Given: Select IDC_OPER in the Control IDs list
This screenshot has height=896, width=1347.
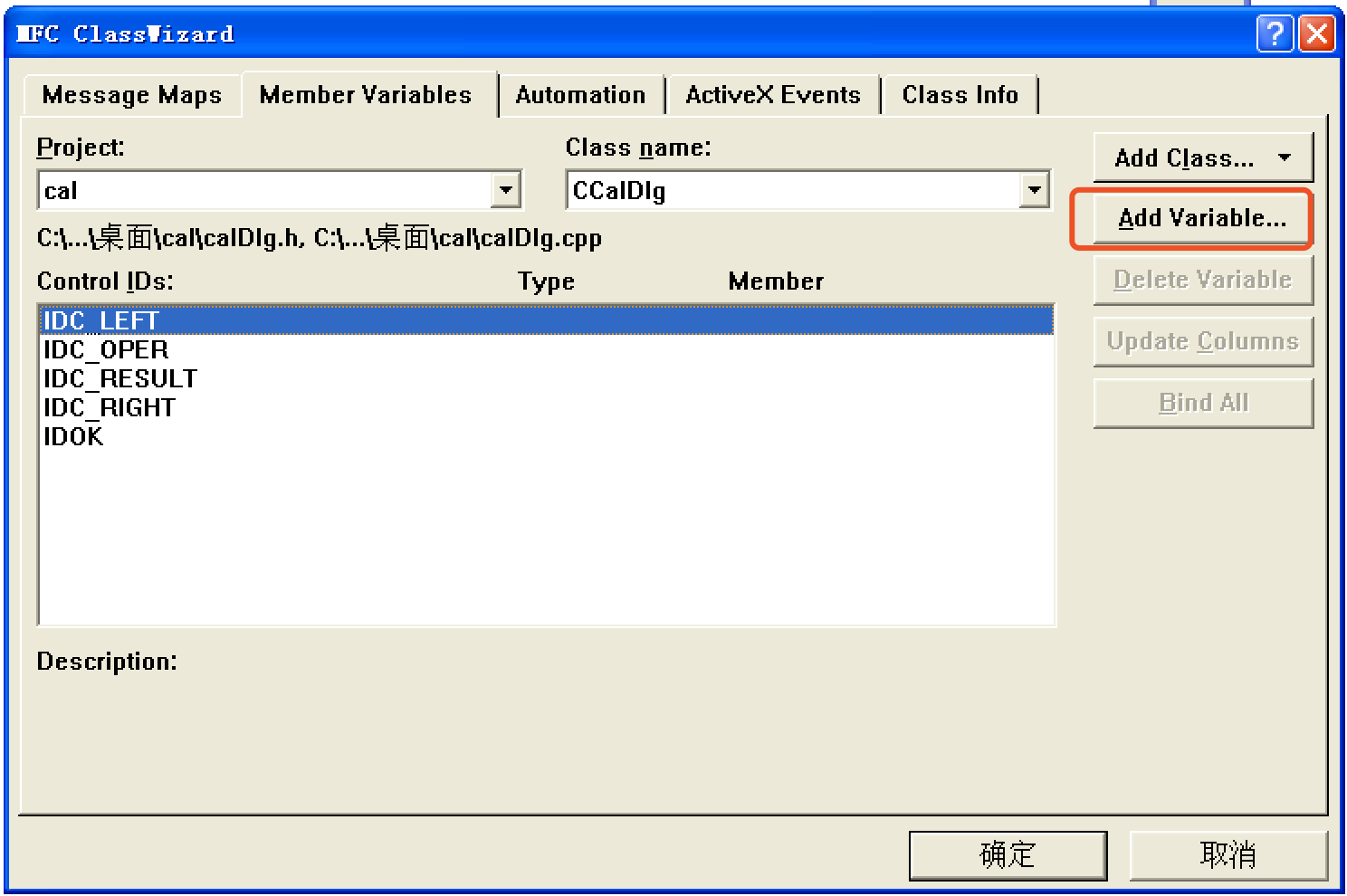Looking at the screenshot, I should [x=106, y=349].
